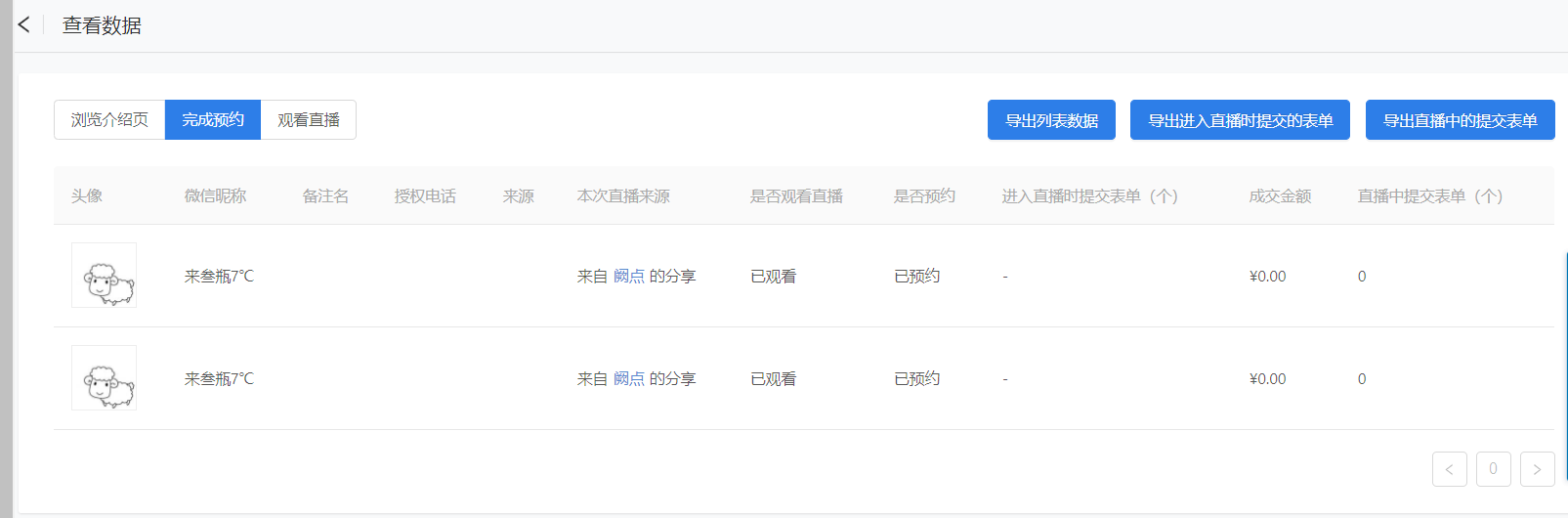Click the 本次直播来源 column header
The width and height of the screenshot is (1568, 518).
pos(623,196)
